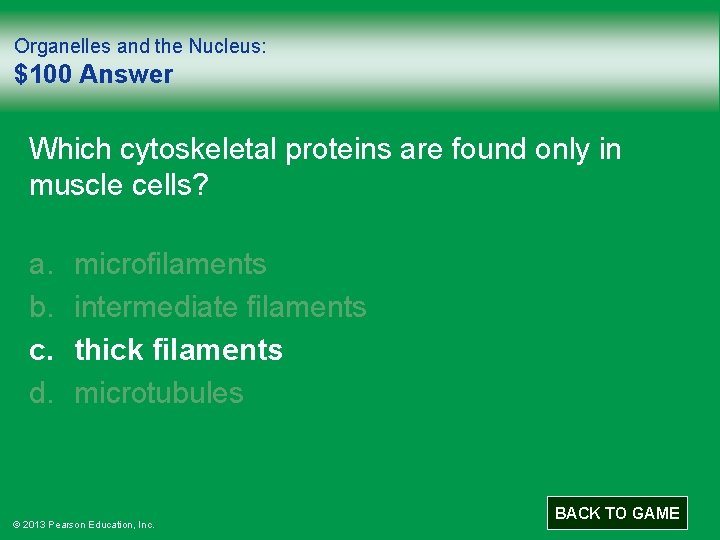Click the 2013 Pearson Education copyright notice
720x540 pixels.
[83, 524]
